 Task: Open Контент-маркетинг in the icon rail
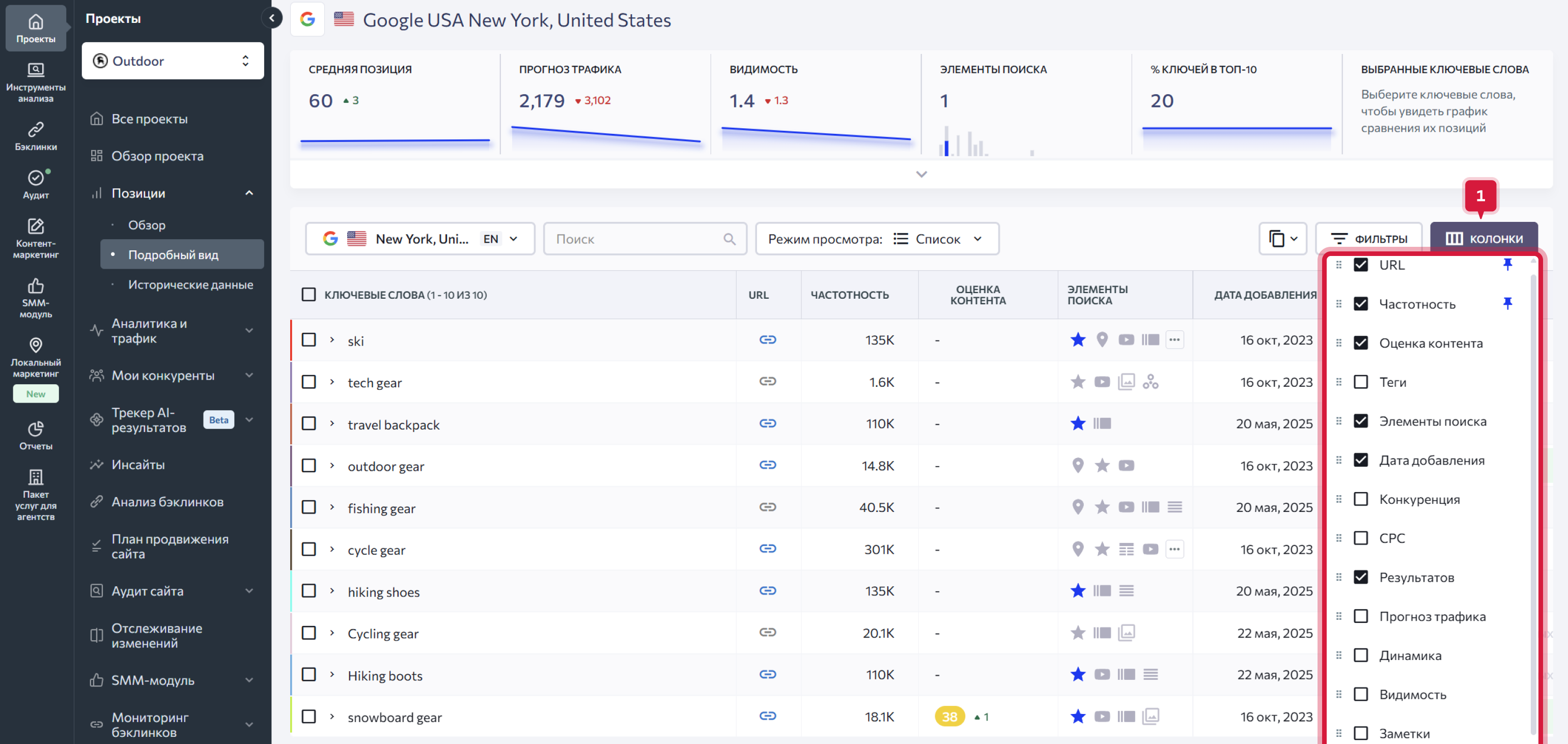pos(36,239)
